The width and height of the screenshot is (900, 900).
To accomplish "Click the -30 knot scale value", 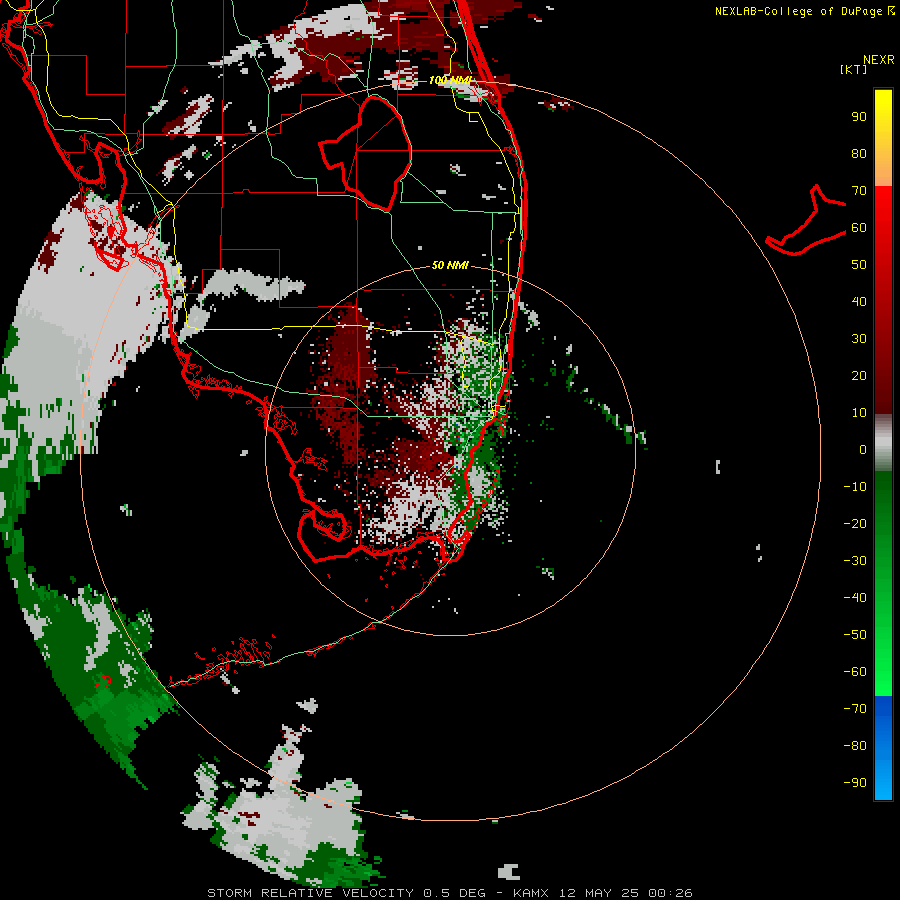I will point(855,561).
